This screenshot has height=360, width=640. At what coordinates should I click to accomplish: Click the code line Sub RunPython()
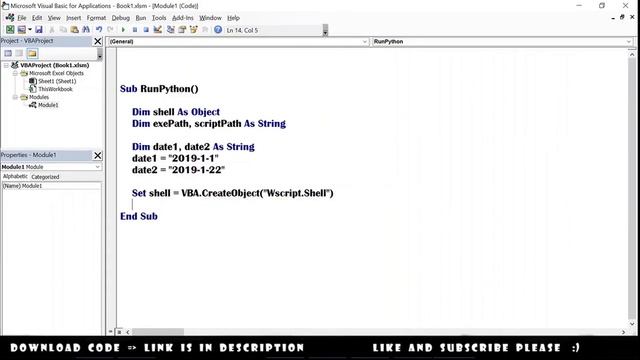(x=159, y=89)
